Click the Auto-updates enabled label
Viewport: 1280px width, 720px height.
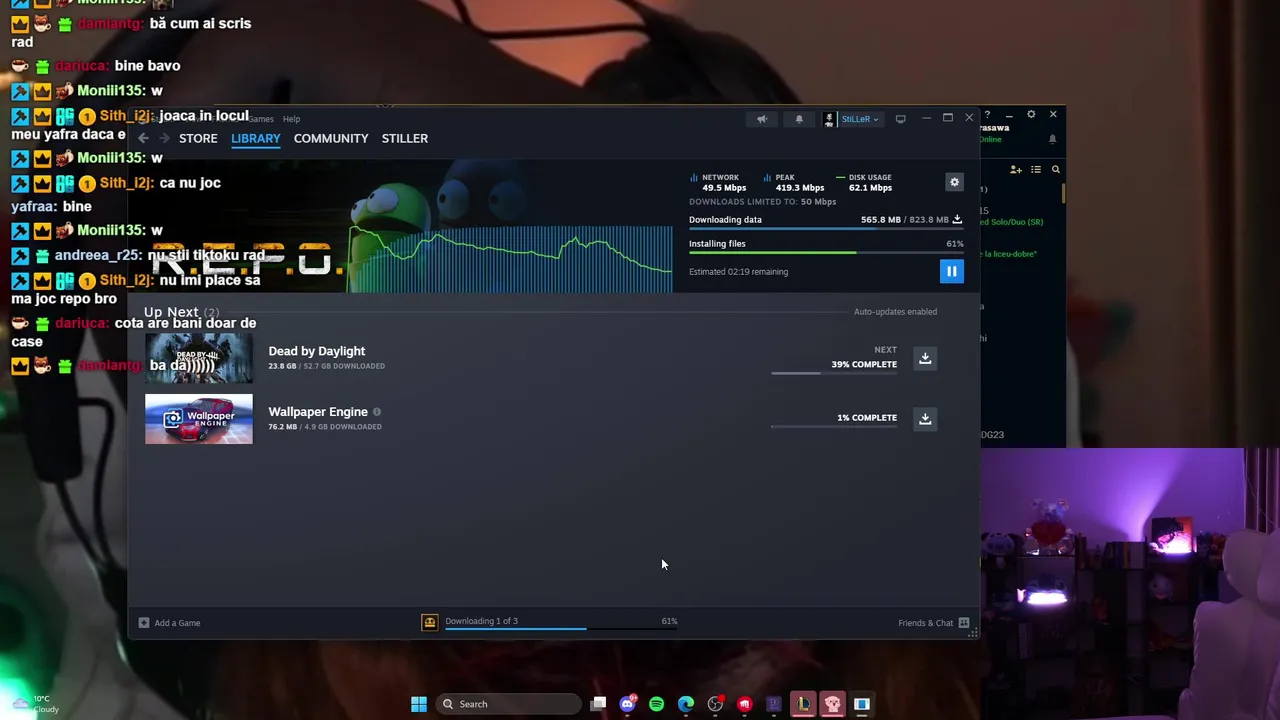(x=895, y=312)
